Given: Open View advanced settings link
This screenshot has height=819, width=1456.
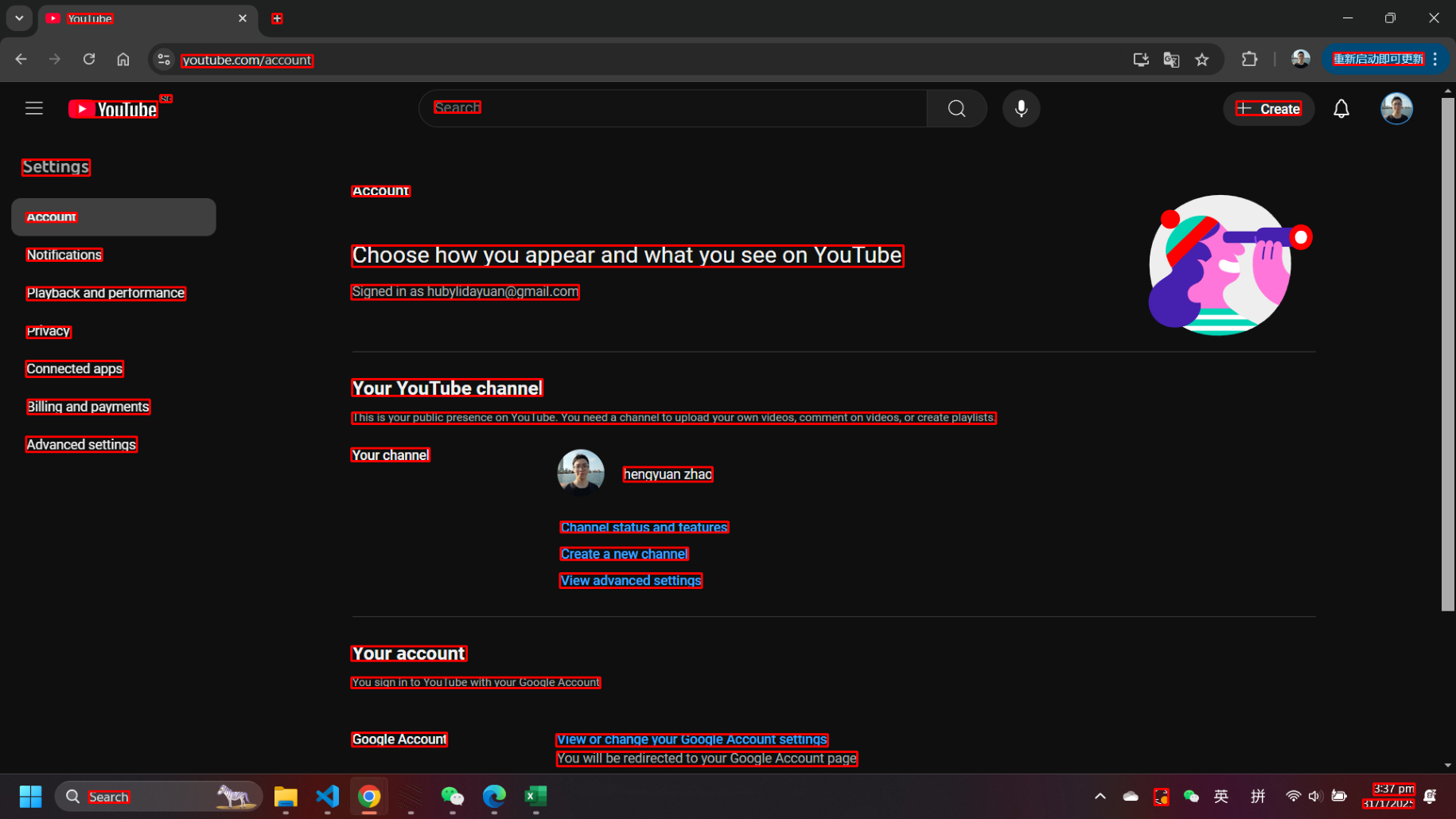Looking at the screenshot, I should 631,581.
